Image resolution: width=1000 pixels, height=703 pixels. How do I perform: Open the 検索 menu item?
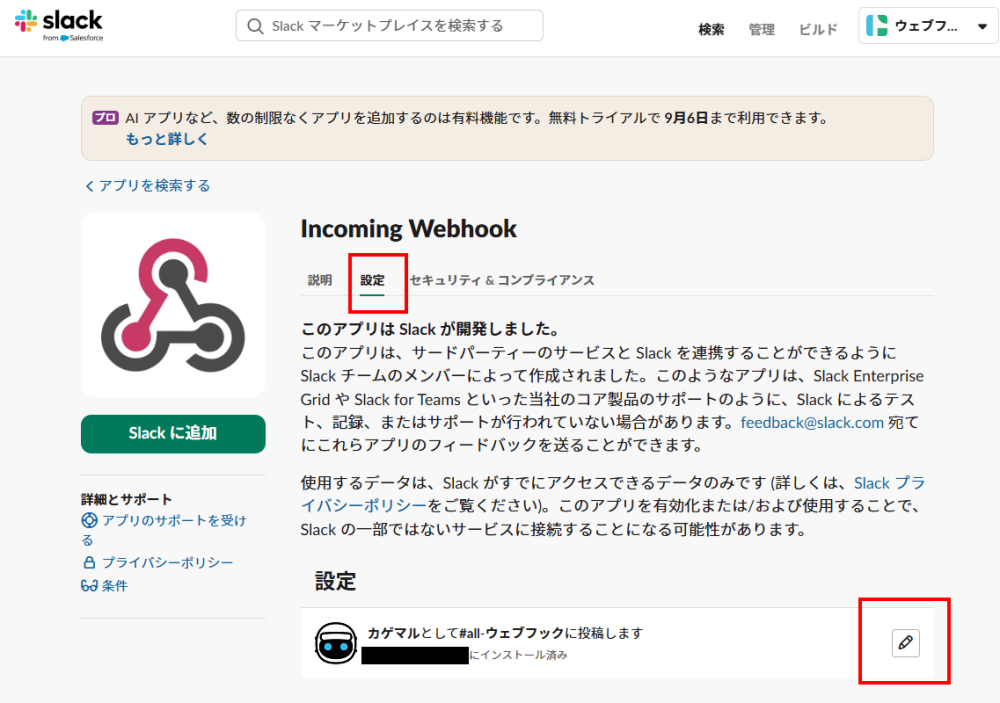(711, 29)
